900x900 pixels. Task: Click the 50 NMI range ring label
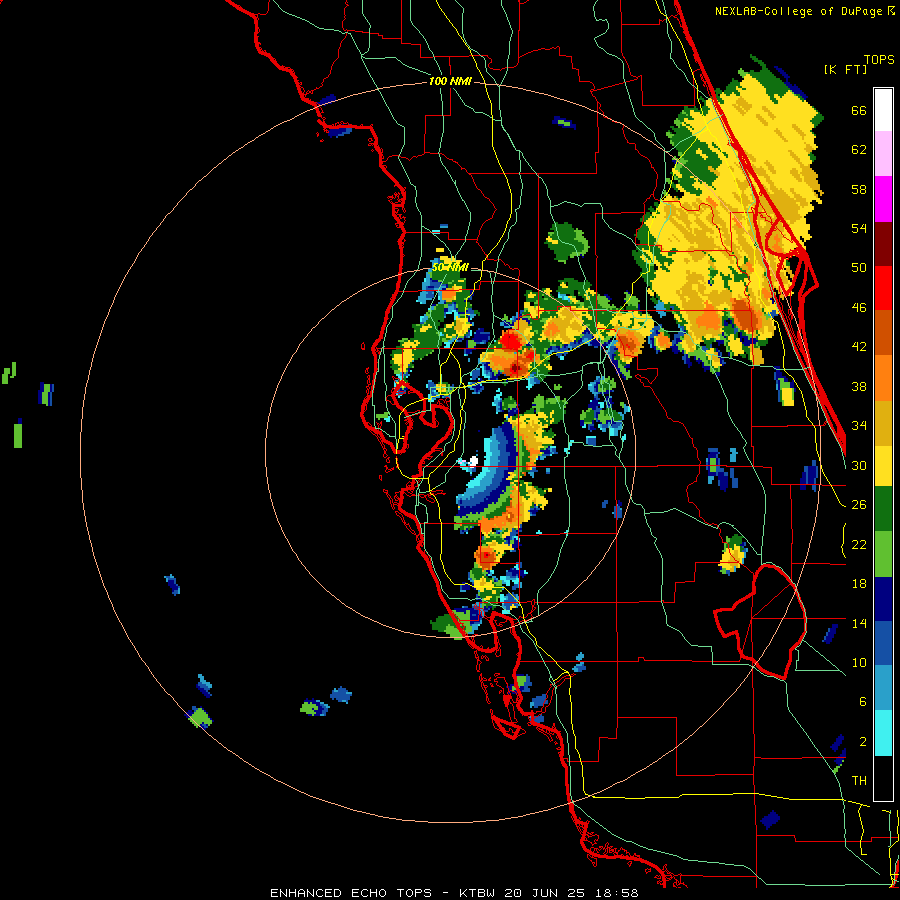(x=449, y=267)
